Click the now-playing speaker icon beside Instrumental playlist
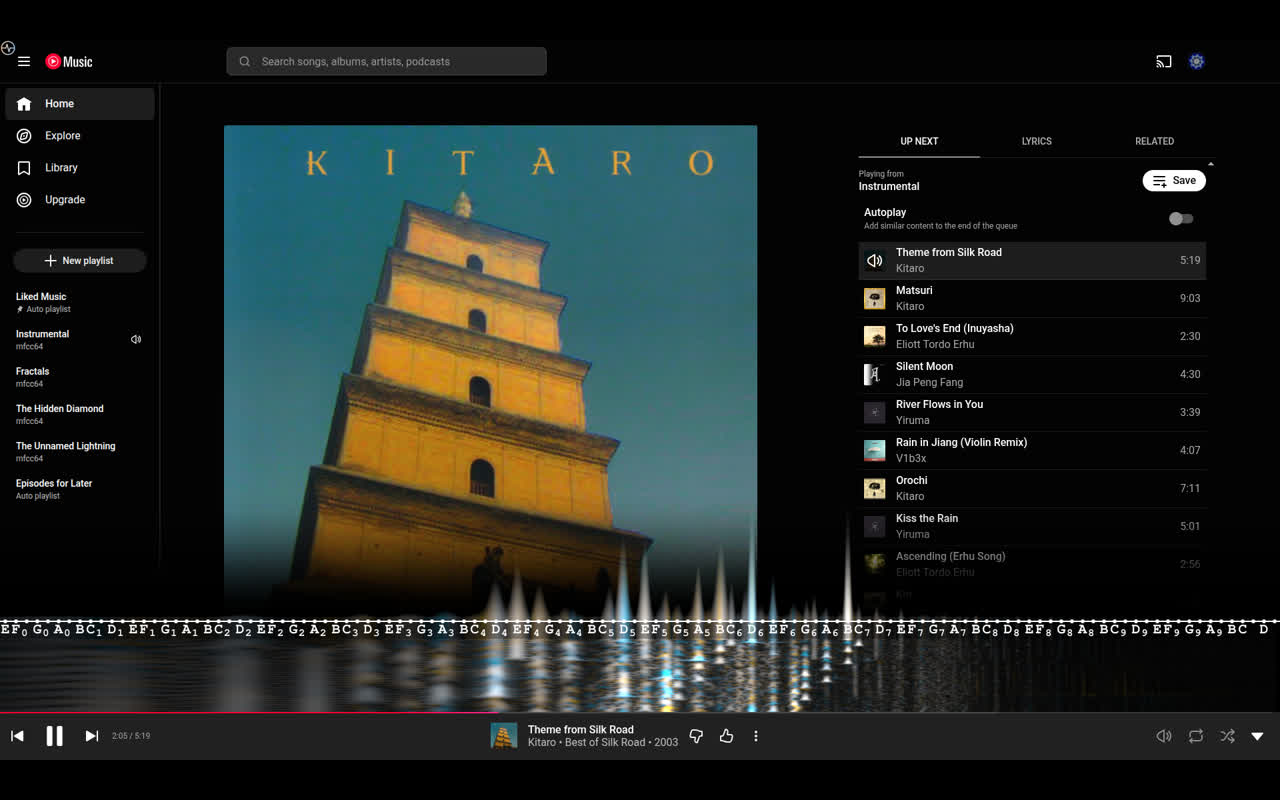 (x=136, y=339)
